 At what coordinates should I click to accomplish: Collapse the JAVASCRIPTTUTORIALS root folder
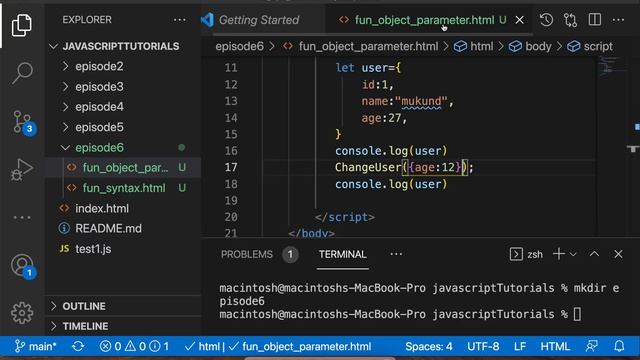pyautogui.click(x=121, y=46)
